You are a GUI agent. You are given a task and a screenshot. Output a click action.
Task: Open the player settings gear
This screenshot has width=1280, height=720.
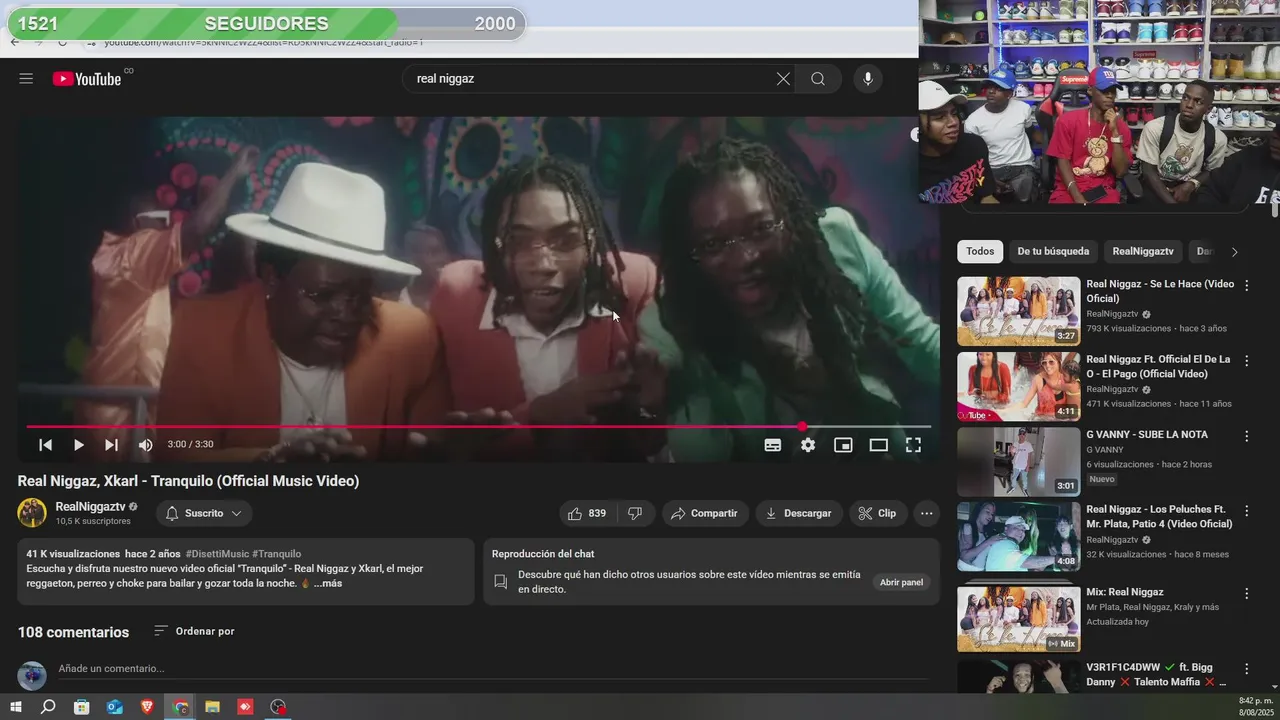pyautogui.click(x=808, y=445)
